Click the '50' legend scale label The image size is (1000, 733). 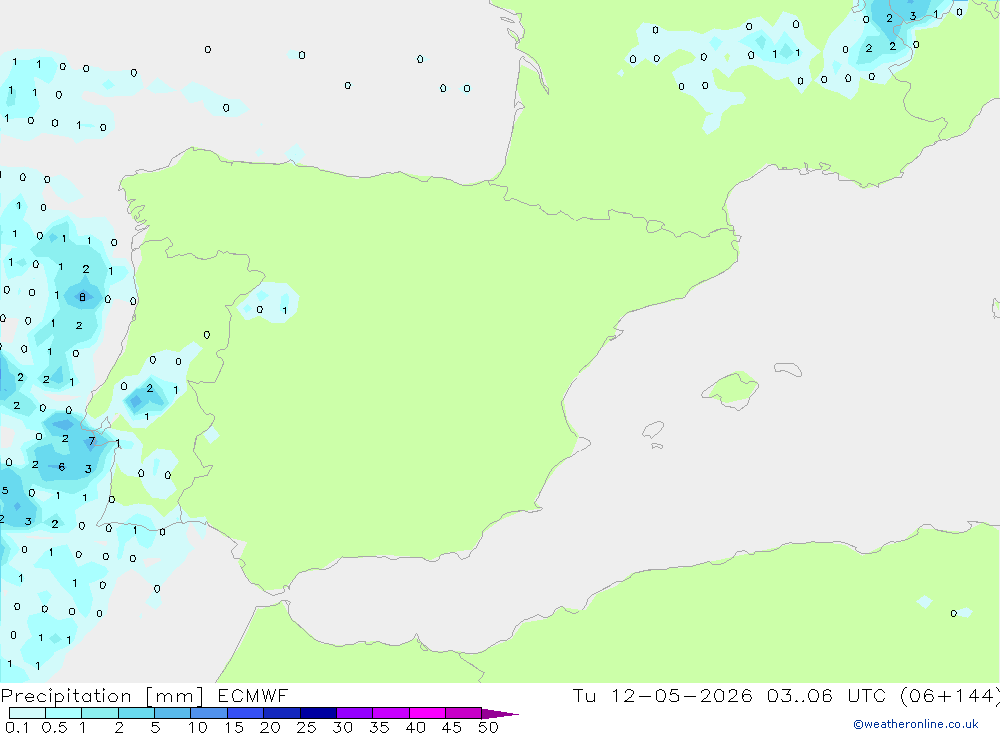click(x=489, y=727)
